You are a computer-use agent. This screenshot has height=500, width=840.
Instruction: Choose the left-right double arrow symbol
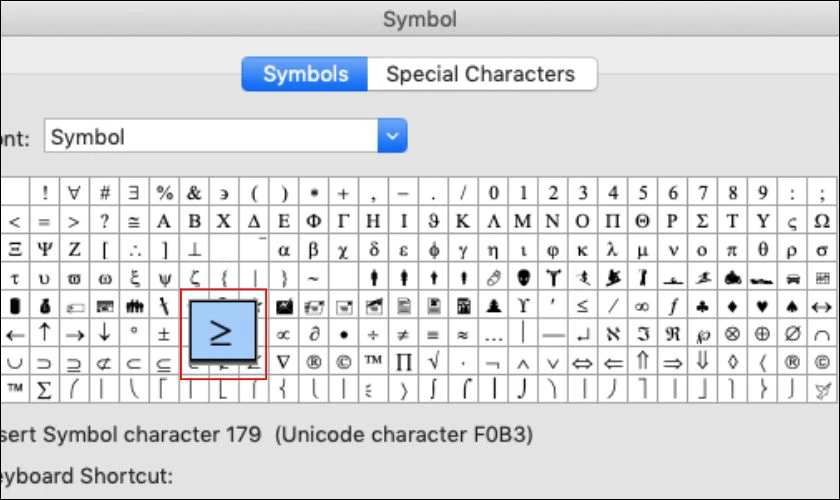pyautogui.click(x=582, y=363)
